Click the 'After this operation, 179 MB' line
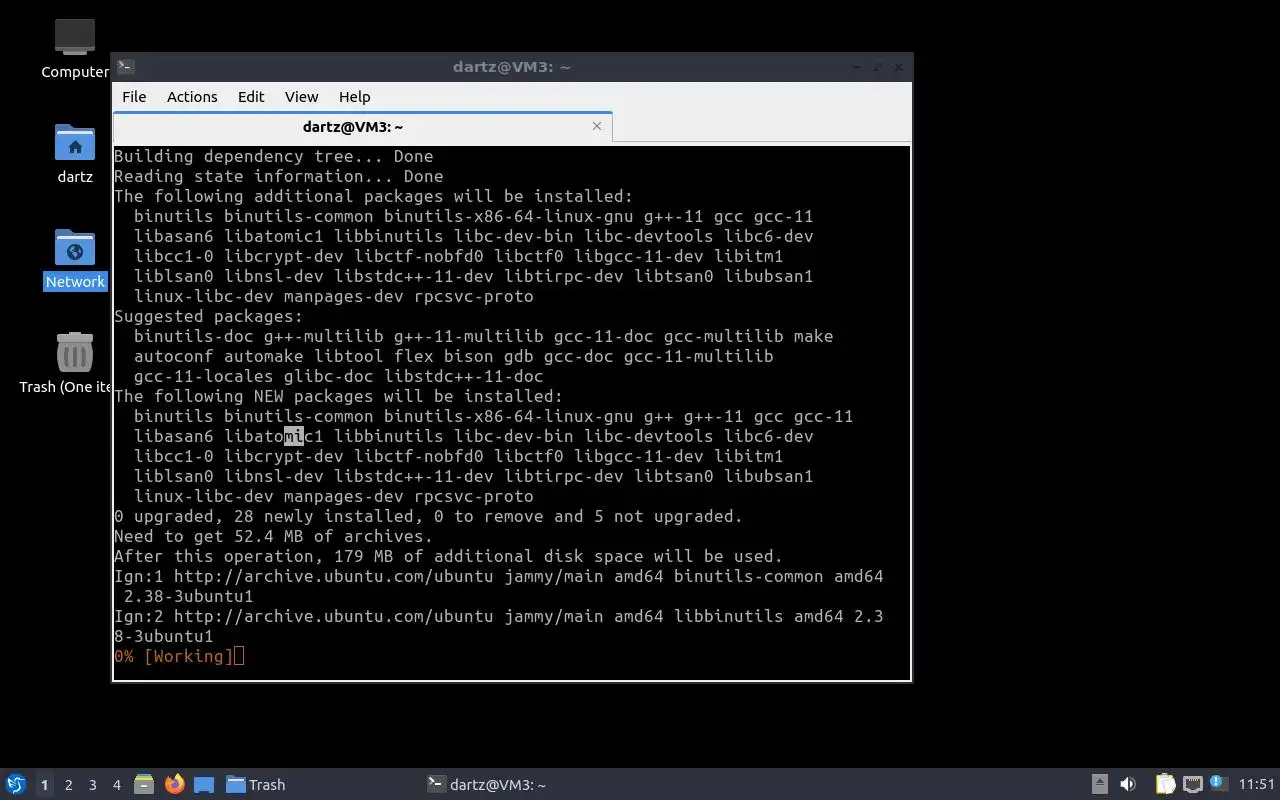The height and width of the screenshot is (800, 1280). [448, 556]
